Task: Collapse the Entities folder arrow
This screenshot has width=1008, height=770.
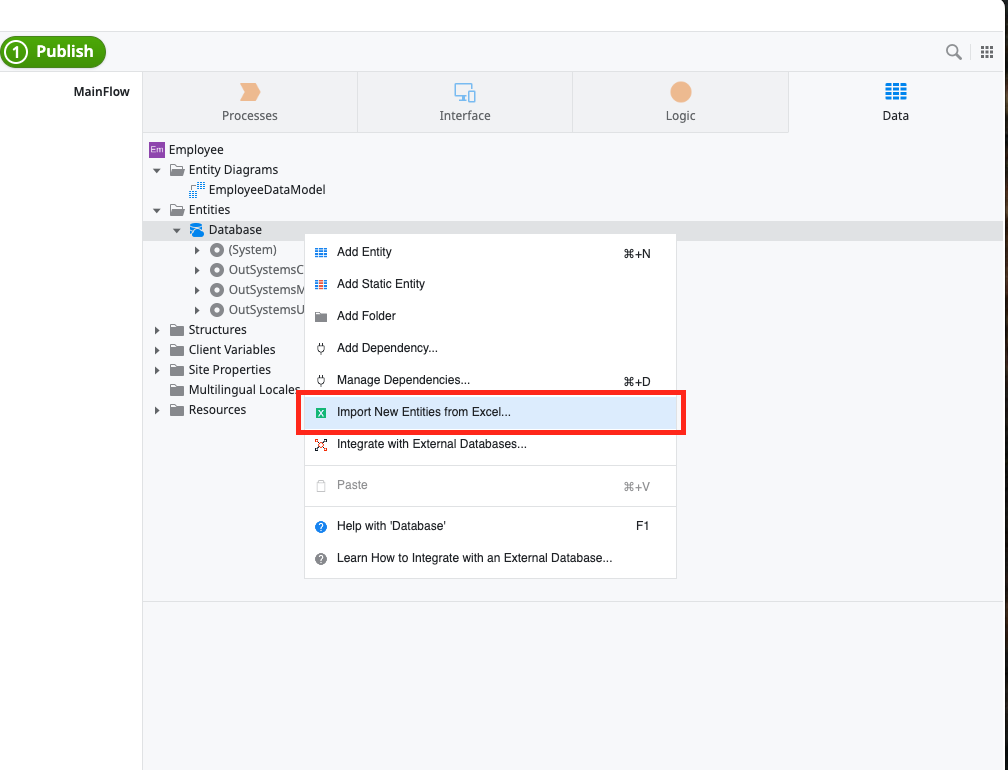Action: pyautogui.click(x=157, y=210)
